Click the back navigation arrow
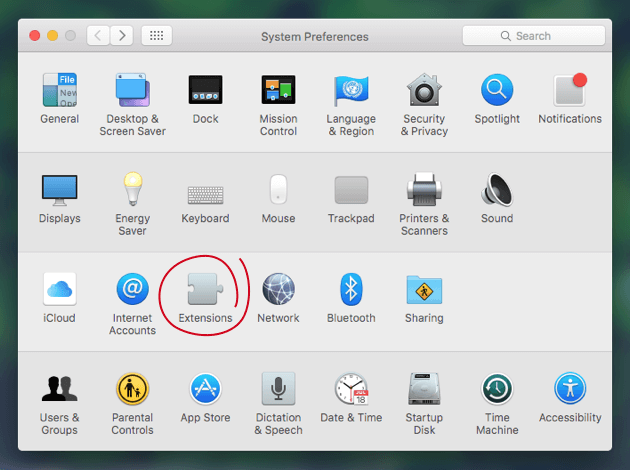Image resolution: width=630 pixels, height=470 pixels. pos(98,36)
